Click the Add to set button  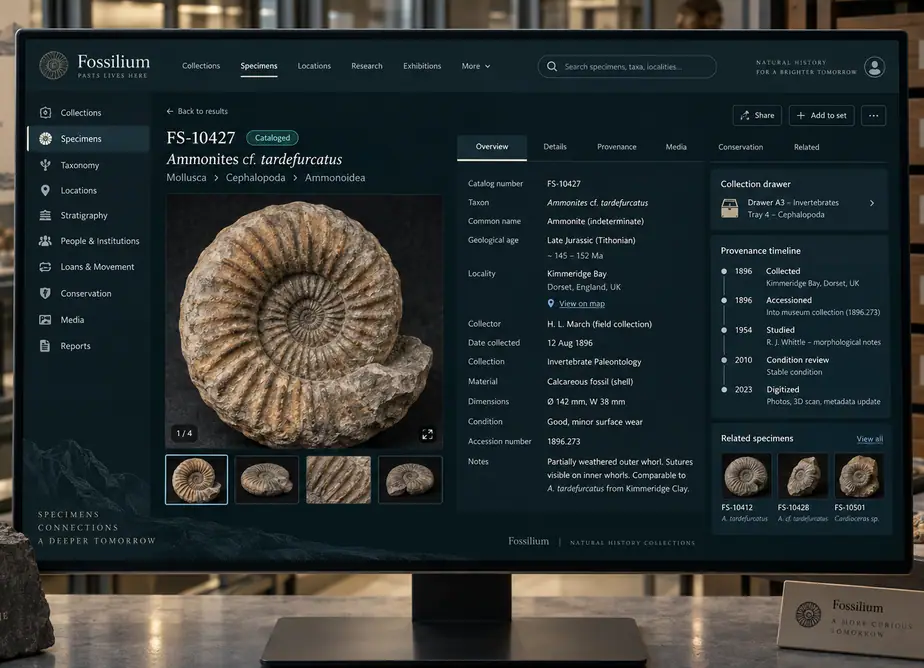[x=821, y=115]
